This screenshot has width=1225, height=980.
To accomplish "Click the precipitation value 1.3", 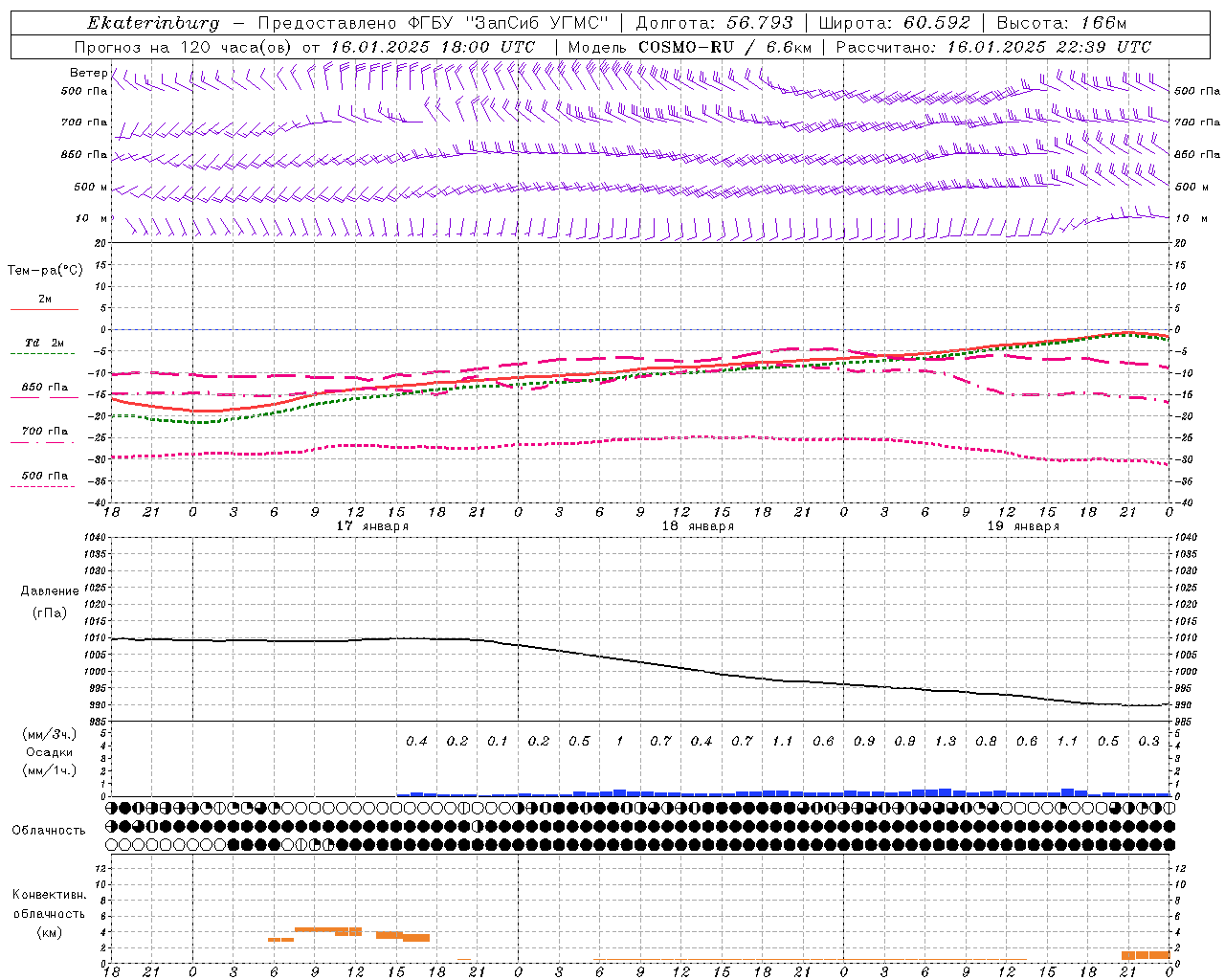I will point(946,742).
